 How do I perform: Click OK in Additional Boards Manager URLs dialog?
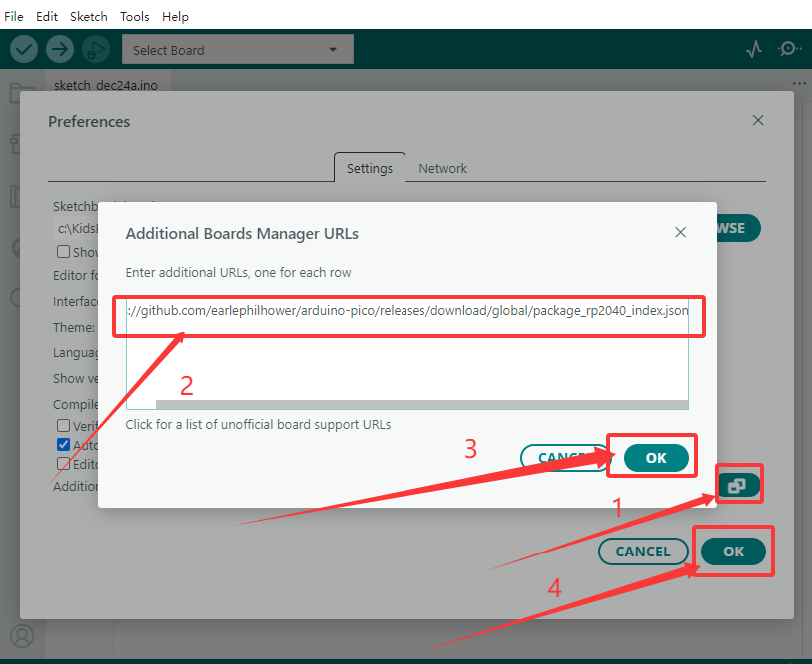(x=656, y=458)
